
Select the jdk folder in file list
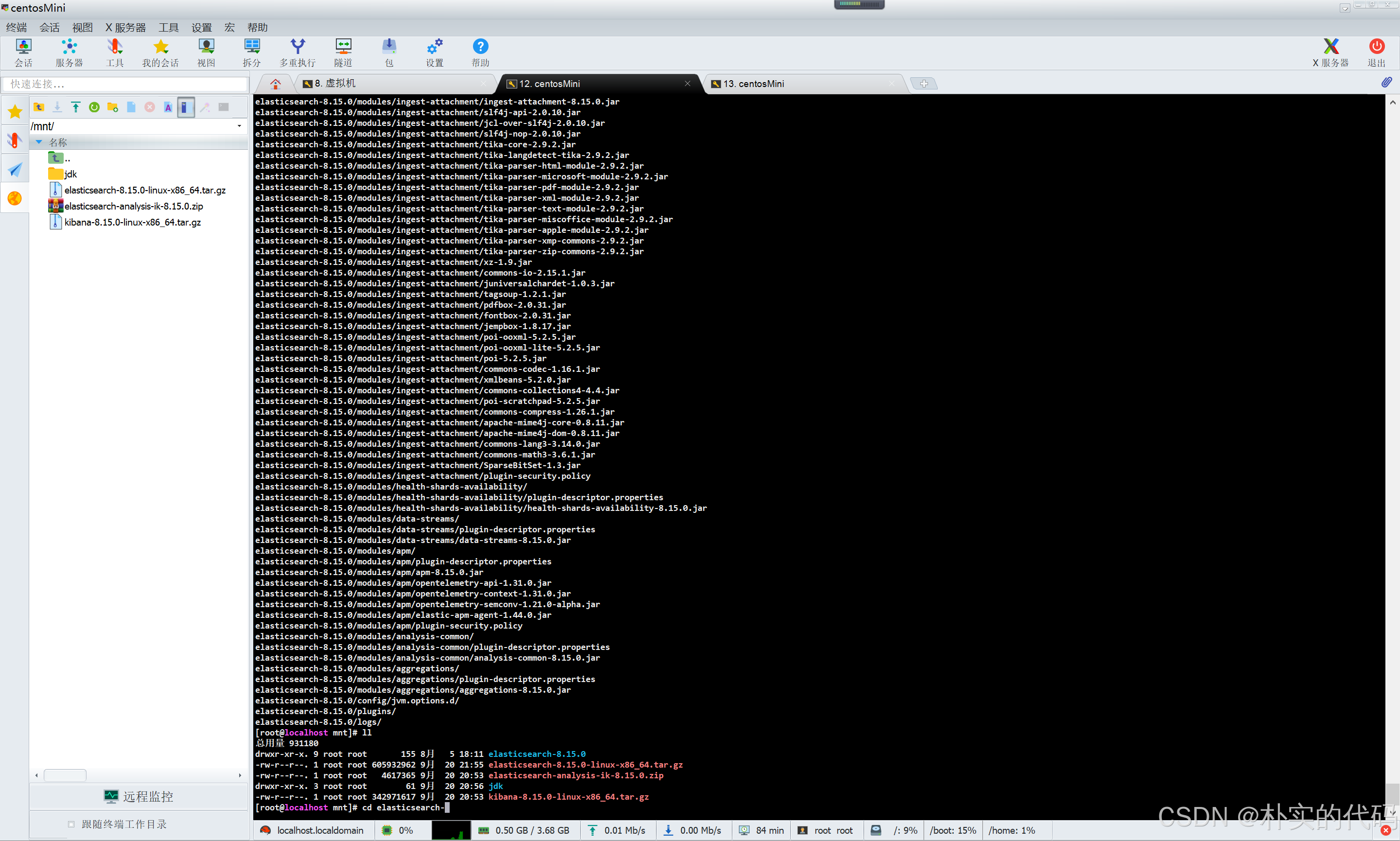70,174
